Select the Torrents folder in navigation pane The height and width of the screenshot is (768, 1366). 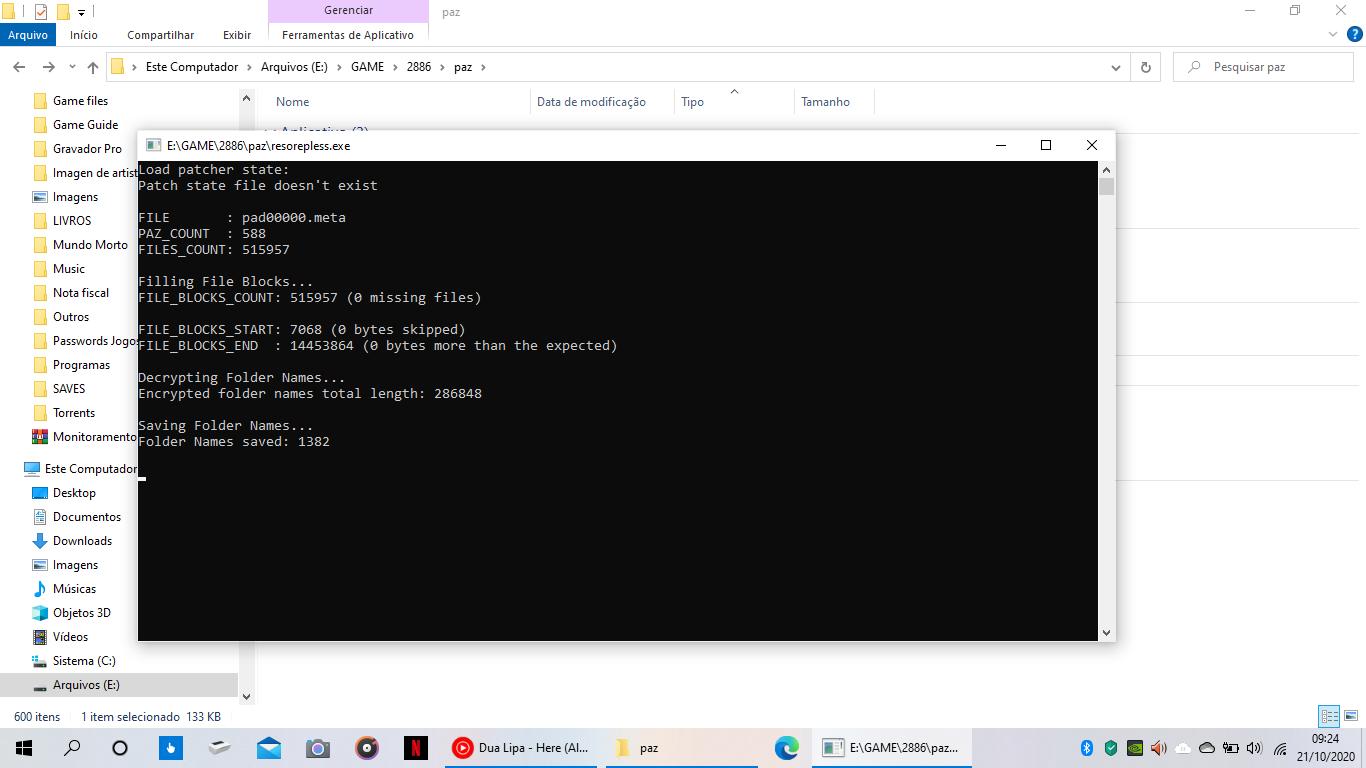coord(74,413)
